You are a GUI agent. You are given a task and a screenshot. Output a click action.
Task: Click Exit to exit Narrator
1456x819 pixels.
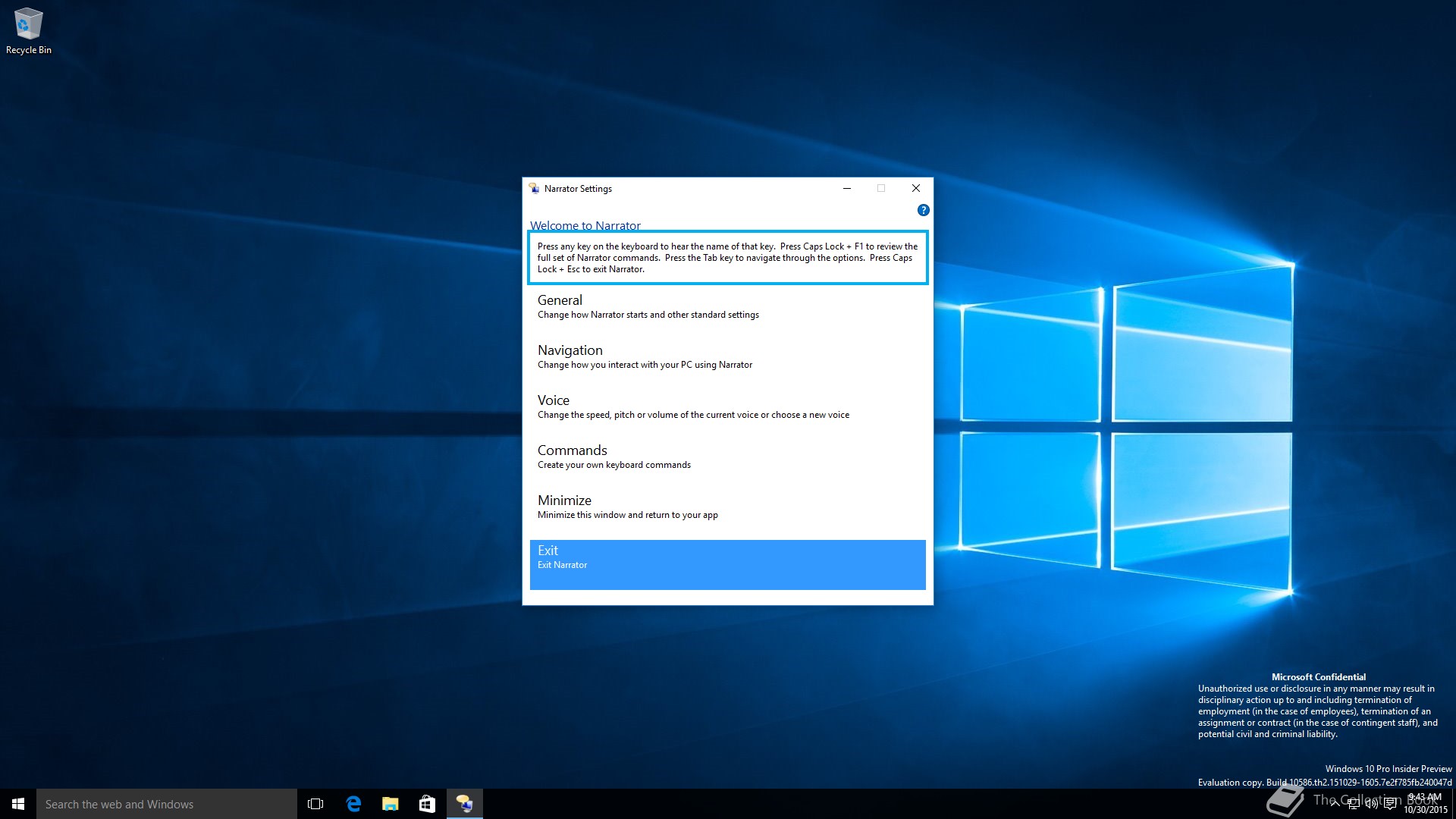pyautogui.click(x=728, y=564)
